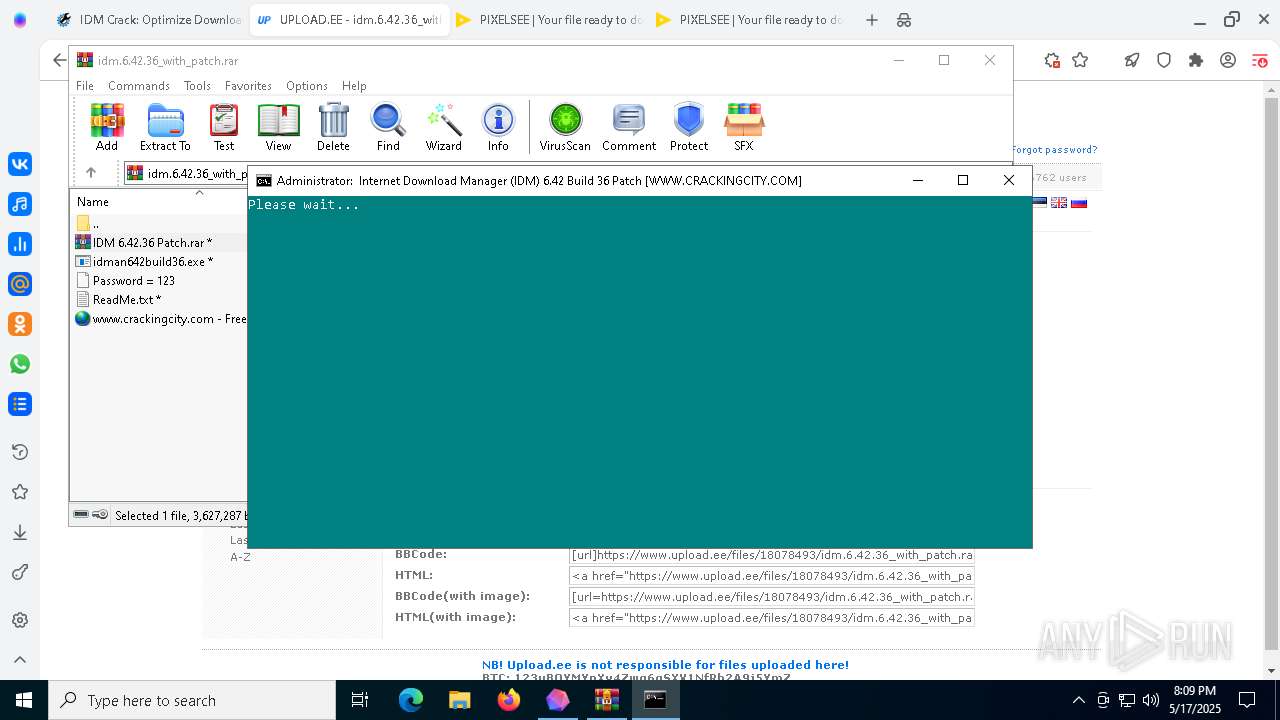
Task: Bookmark the page with the toolbar star icon
Action: [1080, 60]
